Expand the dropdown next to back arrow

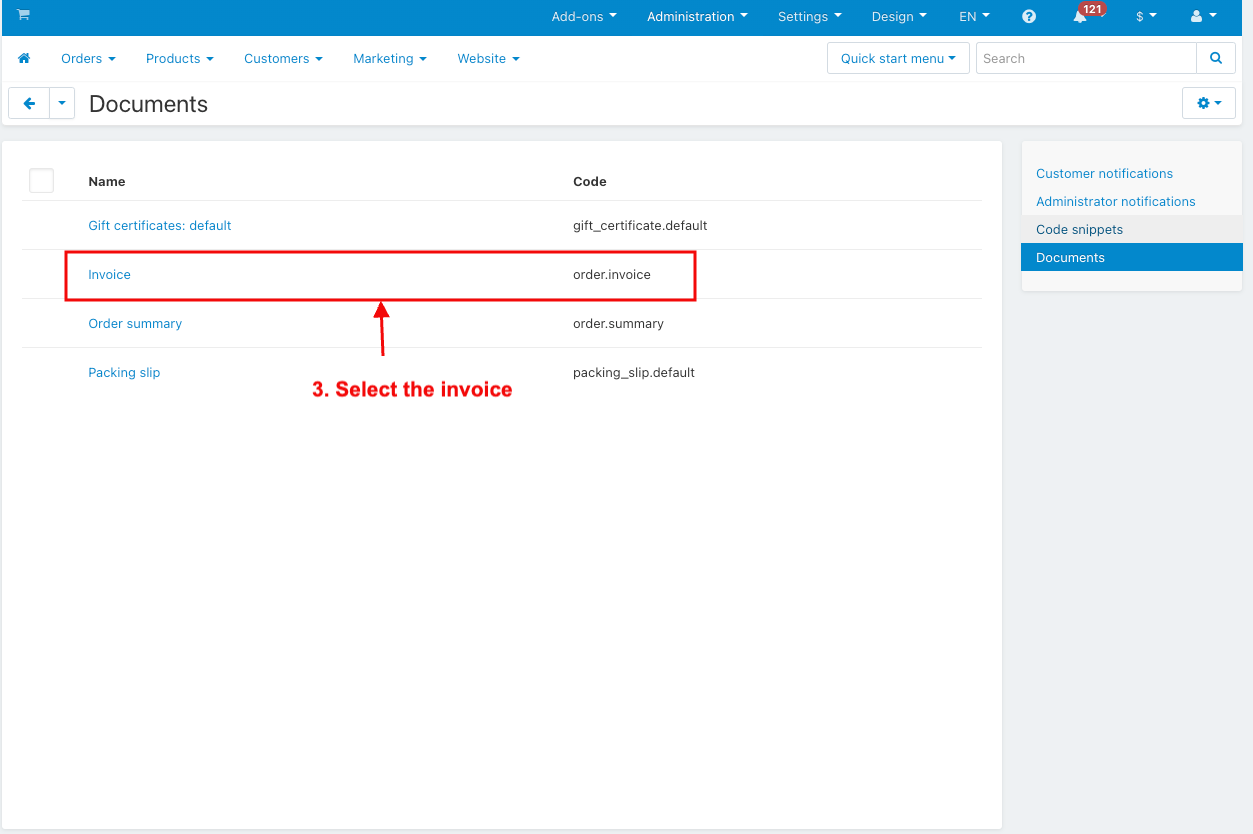coord(62,104)
